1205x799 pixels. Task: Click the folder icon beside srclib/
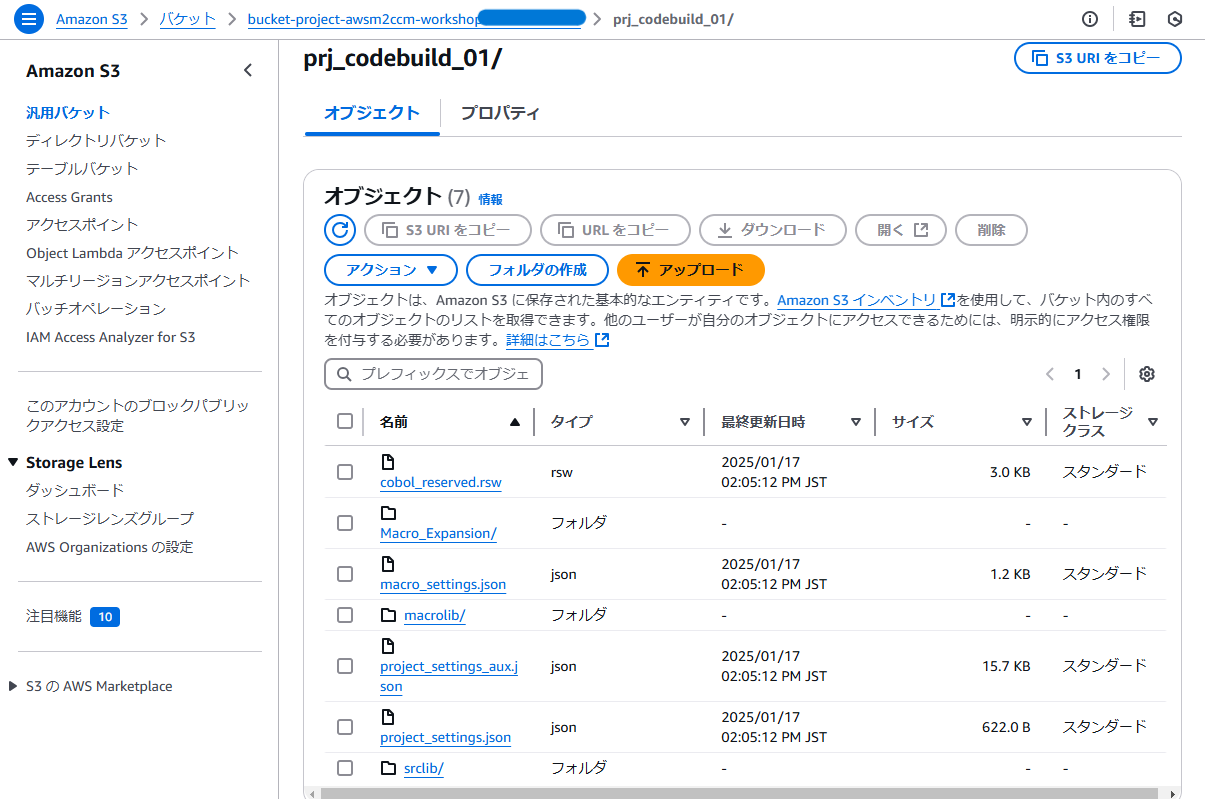point(388,768)
